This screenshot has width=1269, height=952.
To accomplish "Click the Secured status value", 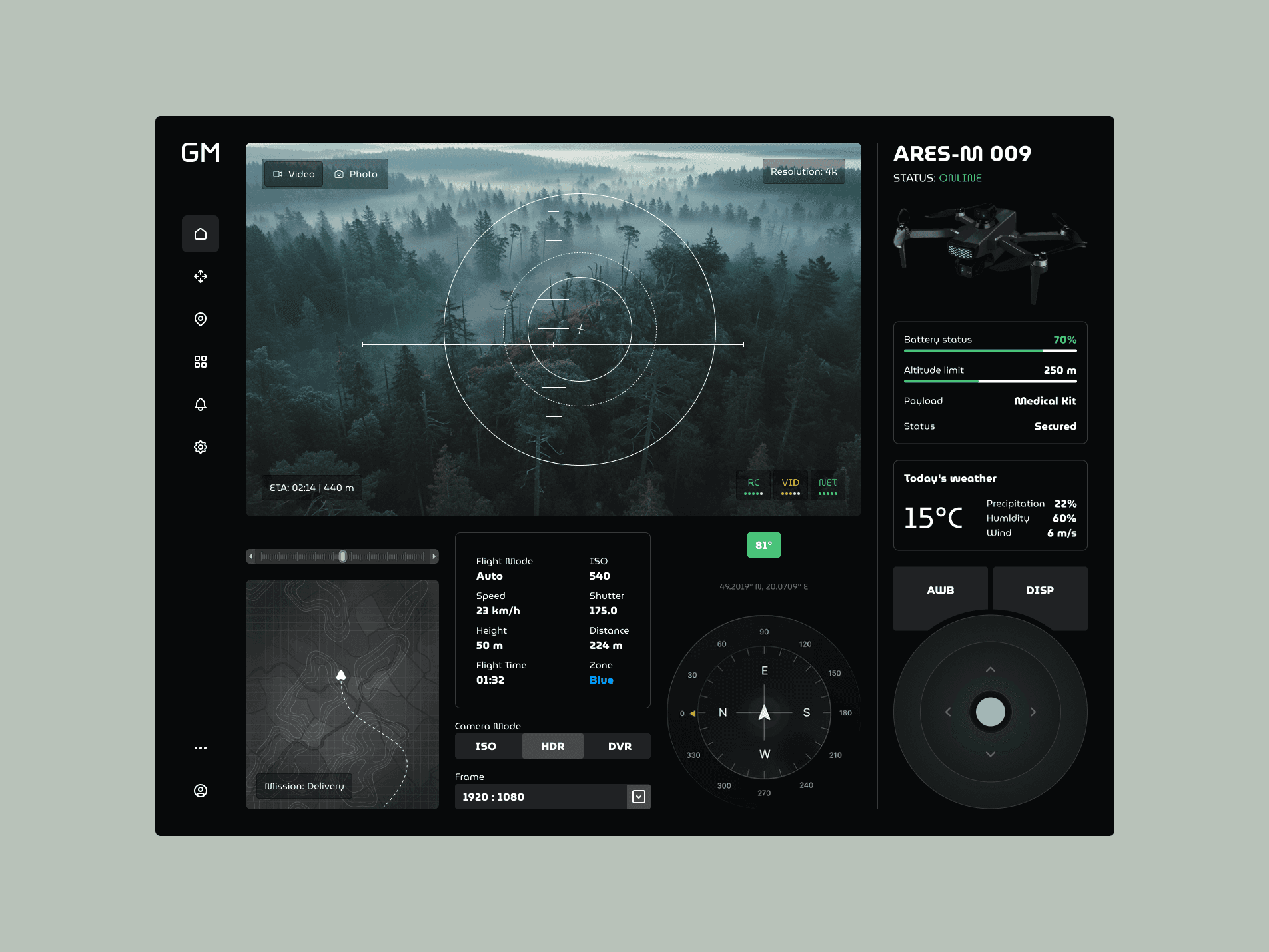I will pyautogui.click(x=1055, y=426).
